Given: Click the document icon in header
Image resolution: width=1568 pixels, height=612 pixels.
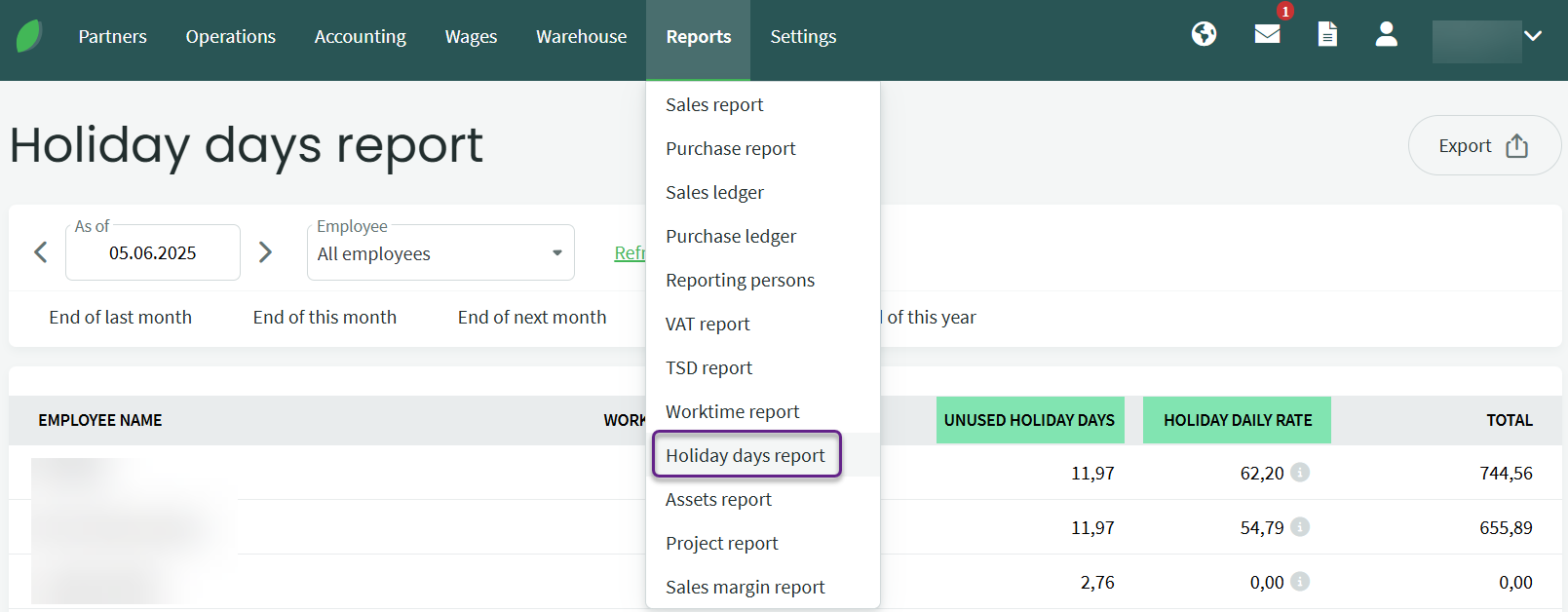Looking at the screenshot, I should click(1326, 35).
